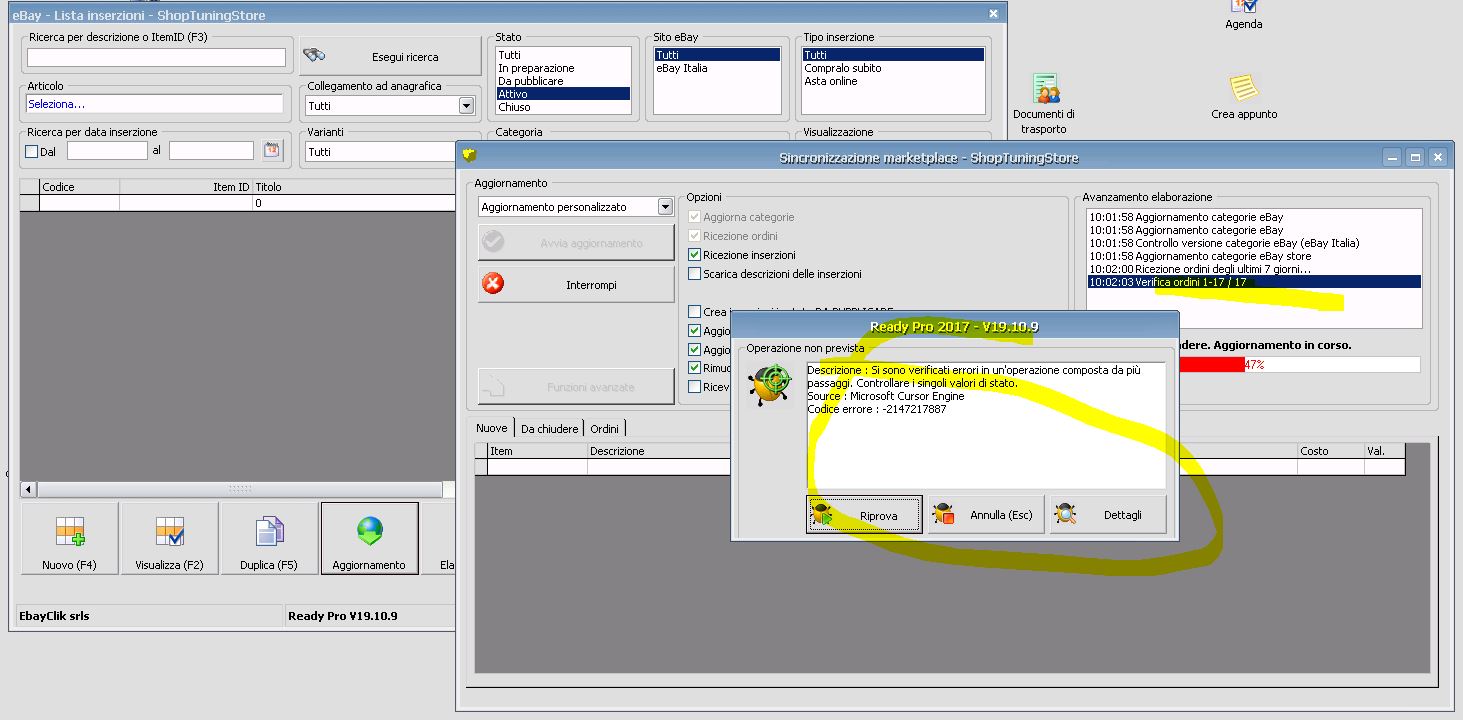Screen dimensions: 1463x720
Task: Click the Item ID column header
Action: [186, 187]
